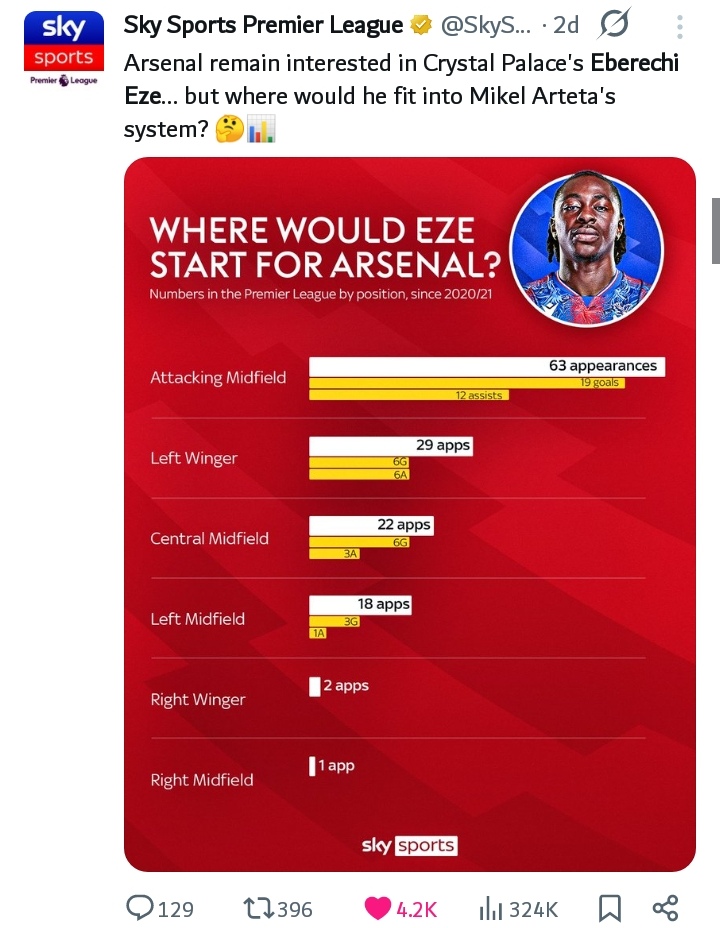
Task: Open Sky Sports Premier League account name
Action: 263,26
